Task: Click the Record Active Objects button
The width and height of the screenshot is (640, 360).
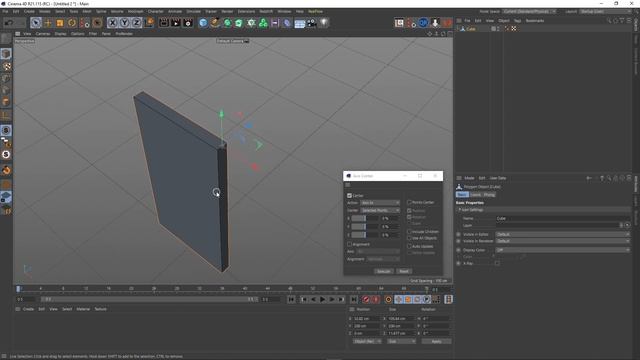Action: tap(366, 300)
